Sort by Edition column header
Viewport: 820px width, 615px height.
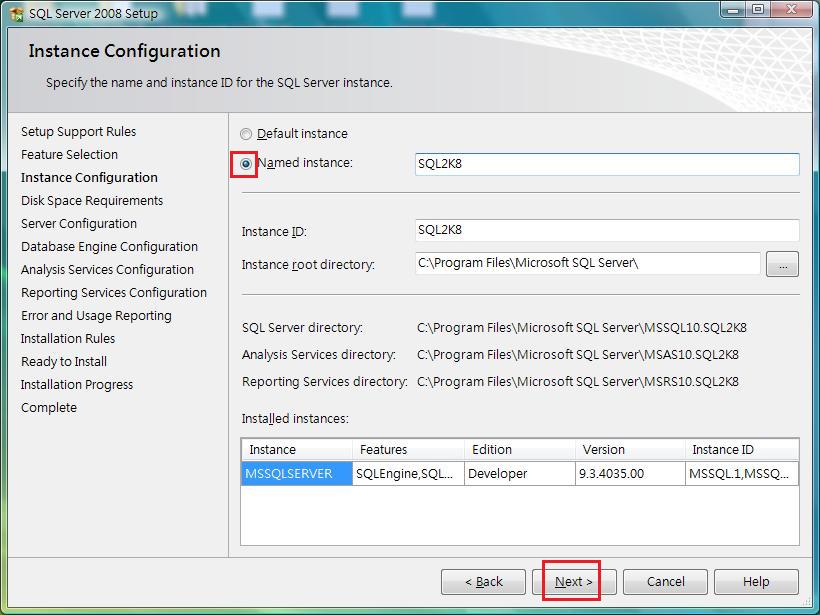520,450
